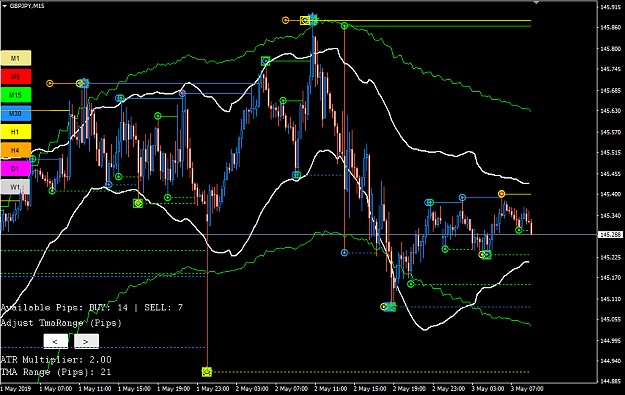Viewport: 625px width, 395px height.
Task: Click the '3 May 07:00' time axis label
Action: pos(527,389)
